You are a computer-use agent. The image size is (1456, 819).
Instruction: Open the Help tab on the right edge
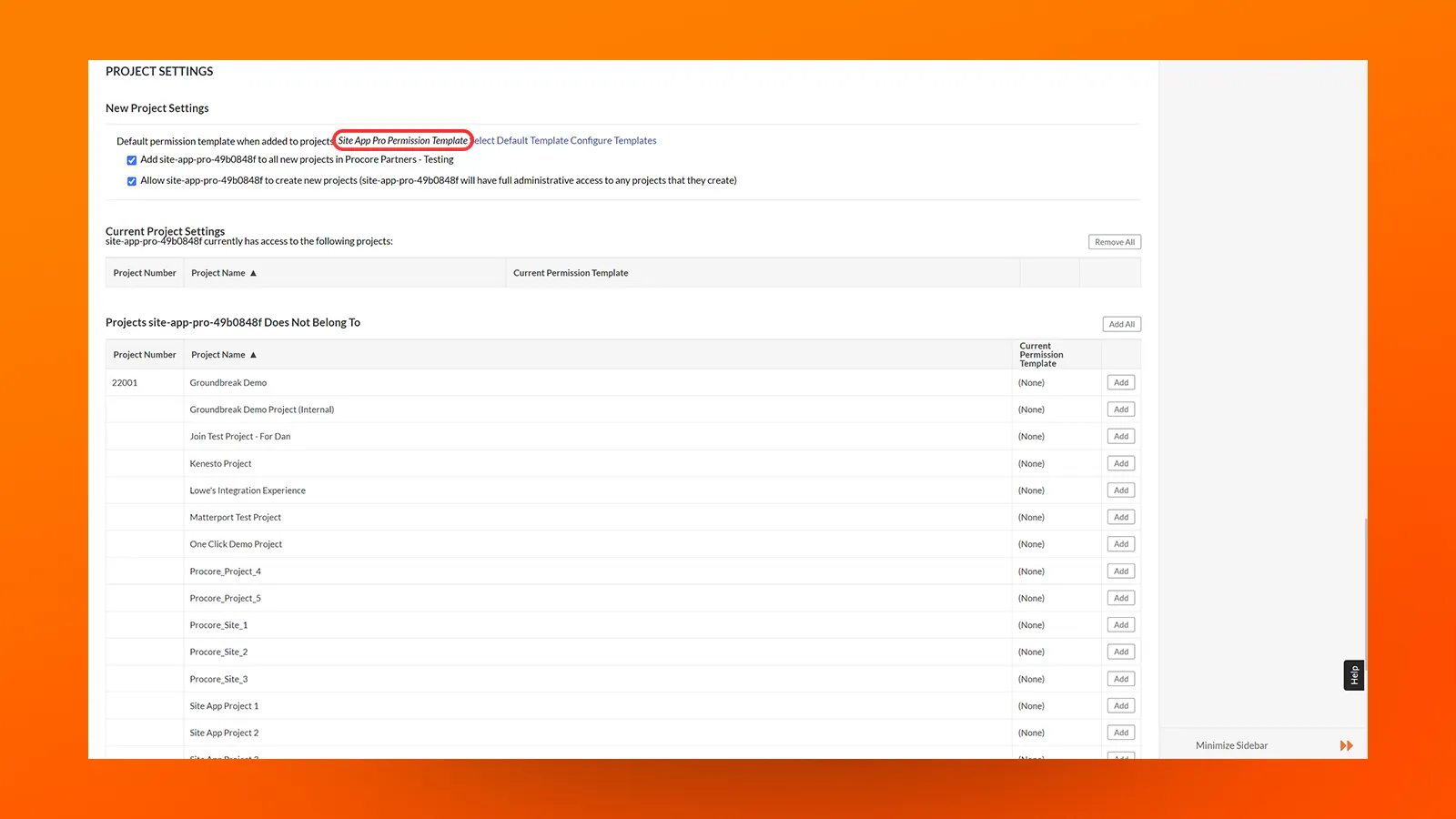click(x=1353, y=674)
